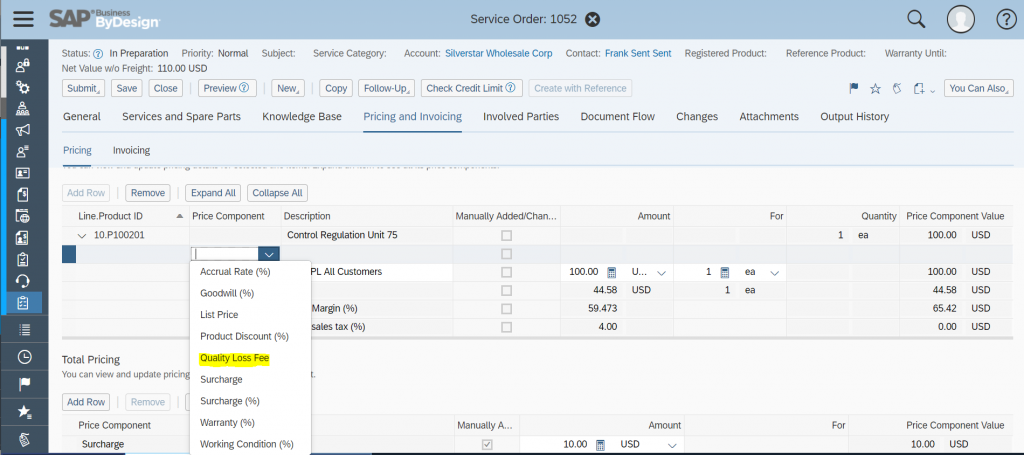Toggle Manually Added checkbox in sales tax row
The height and width of the screenshot is (455, 1024).
[506, 327]
